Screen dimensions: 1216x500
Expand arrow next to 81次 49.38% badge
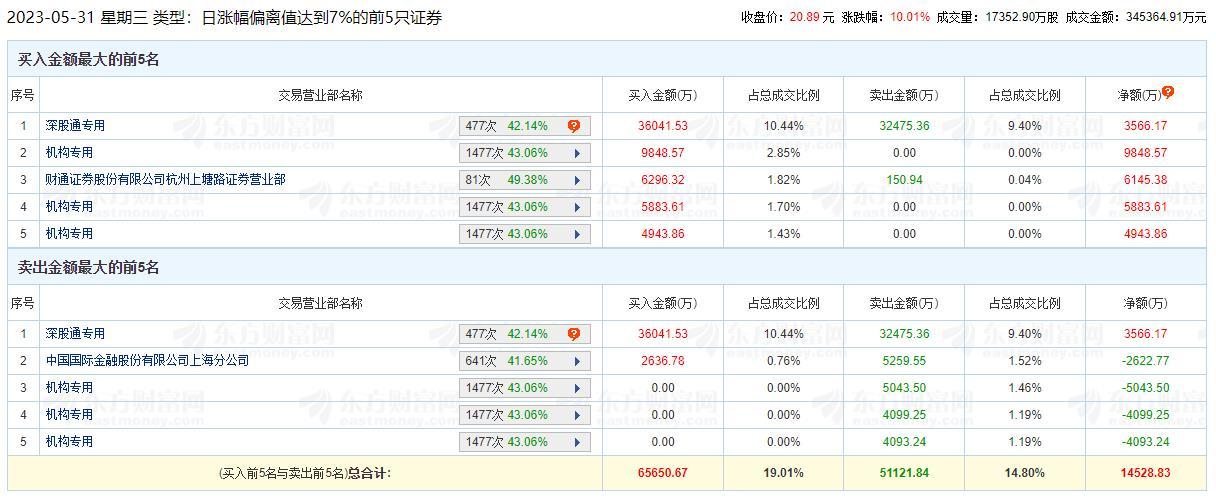577,181
